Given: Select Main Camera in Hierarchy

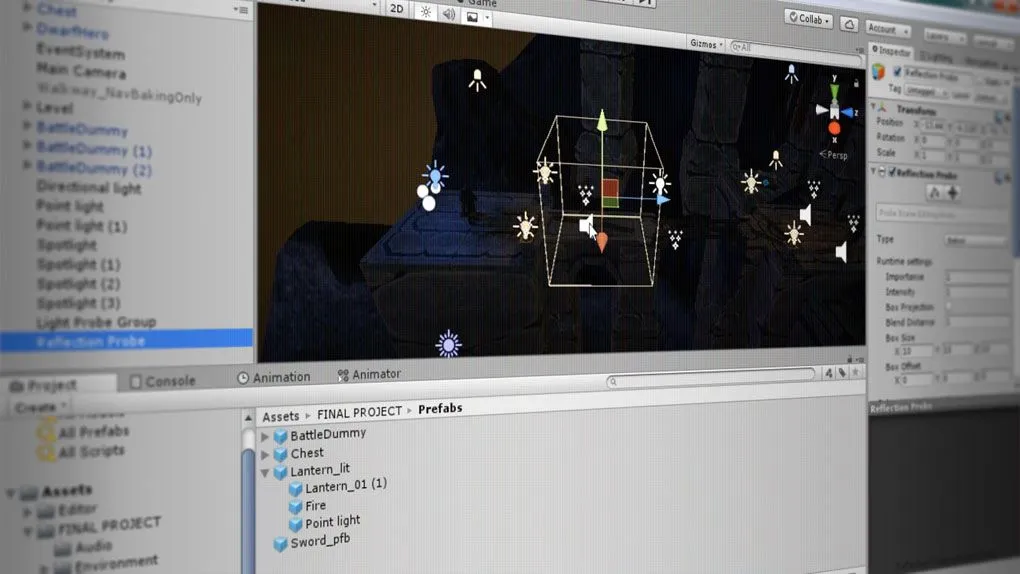Looking at the screenshot, I should (81, 71).
